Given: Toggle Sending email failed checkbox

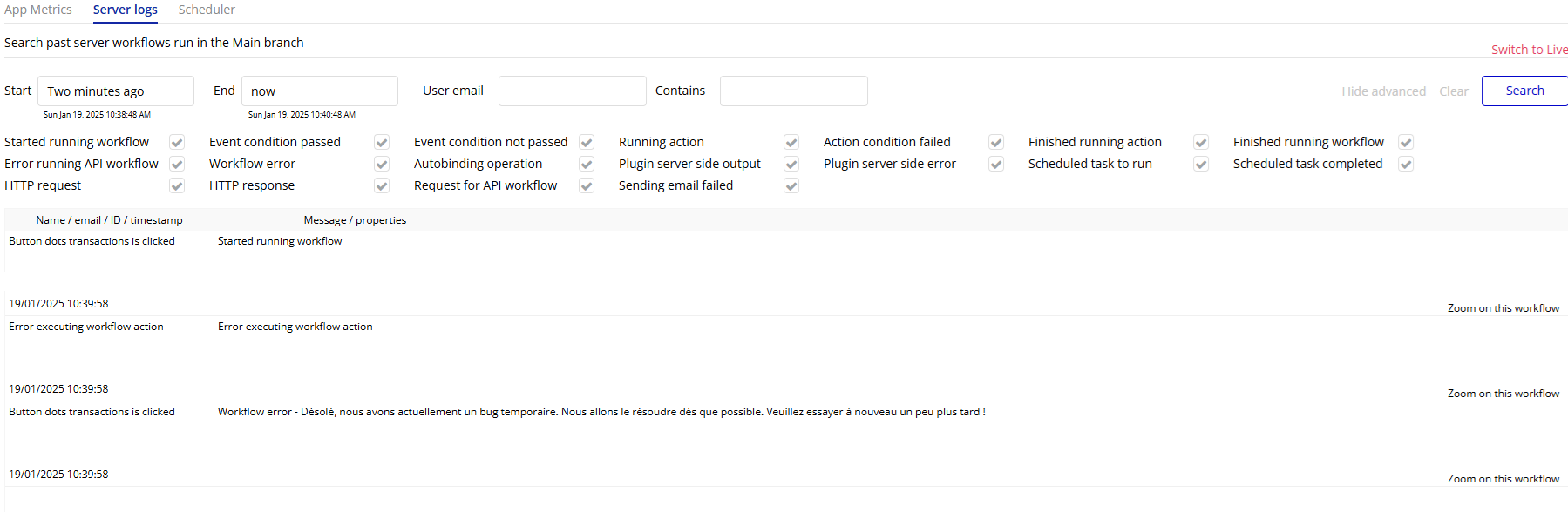Looking at the screenshot, I should [x=791, y=185].
